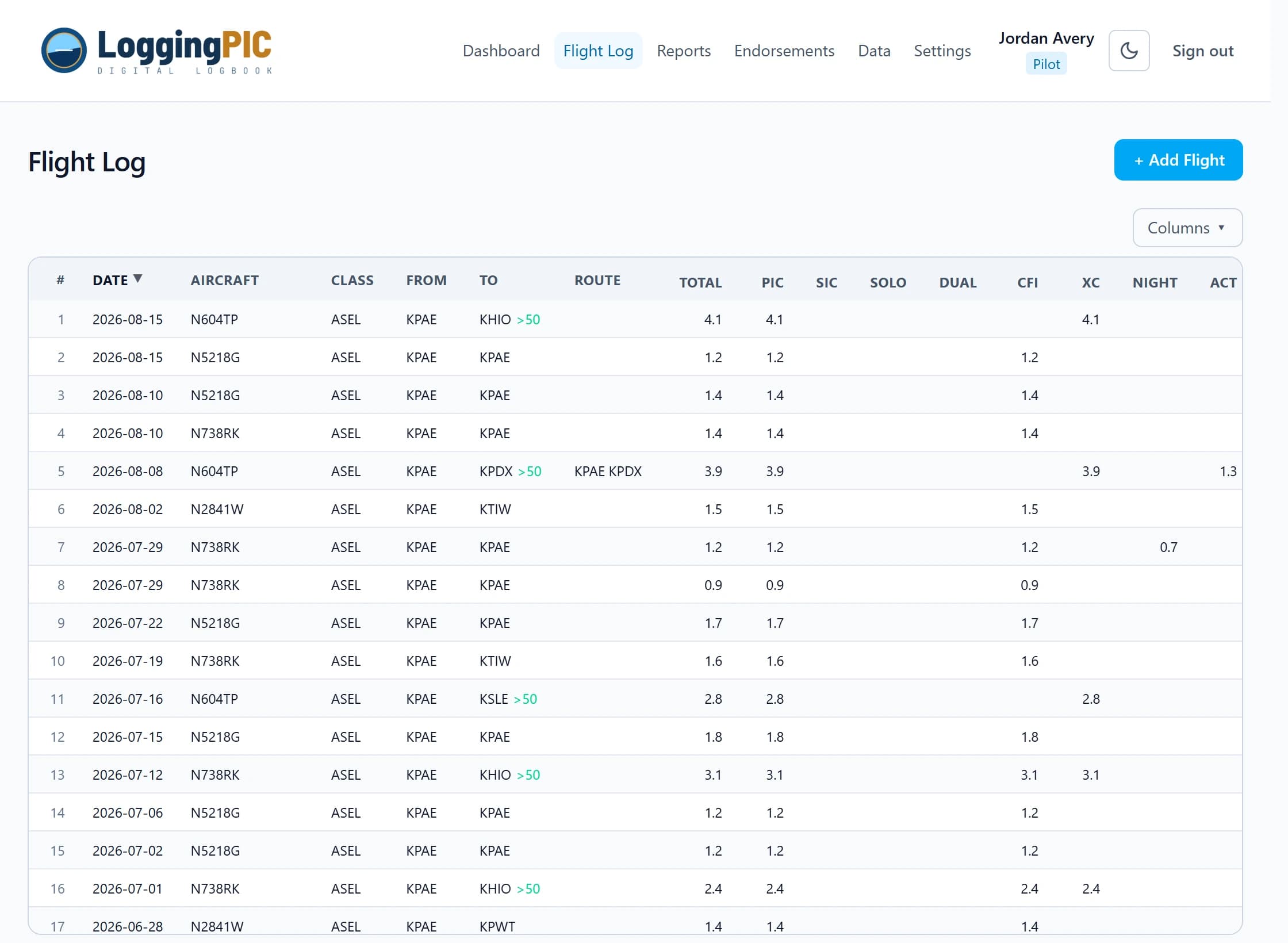This screenshot has width=1288, height=943.
Task: Click date 2026-07-06 in row 14
Action: click(x=128, y=812)
